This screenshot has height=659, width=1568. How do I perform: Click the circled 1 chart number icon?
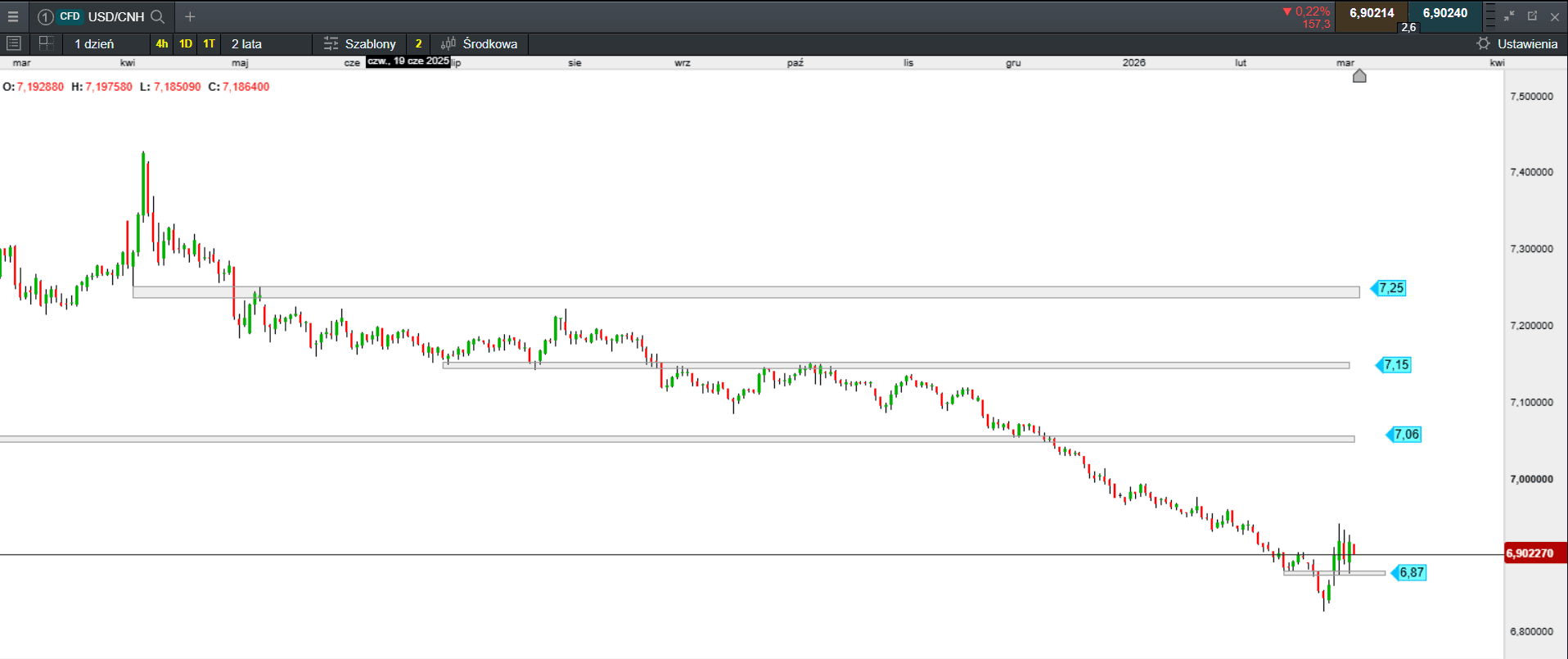[46, 16]
